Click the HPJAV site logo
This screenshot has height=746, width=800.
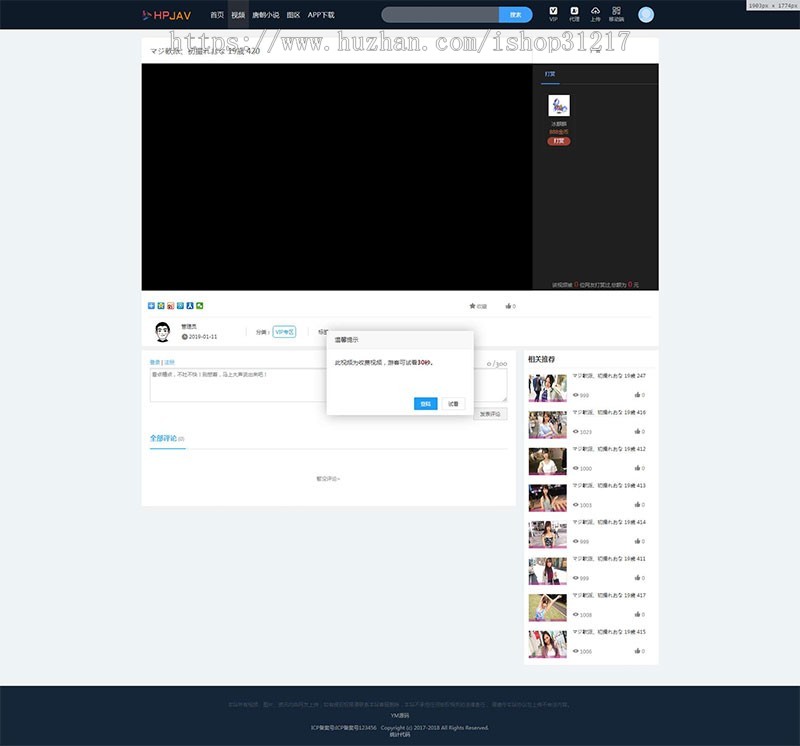click(x=166, y=15)
